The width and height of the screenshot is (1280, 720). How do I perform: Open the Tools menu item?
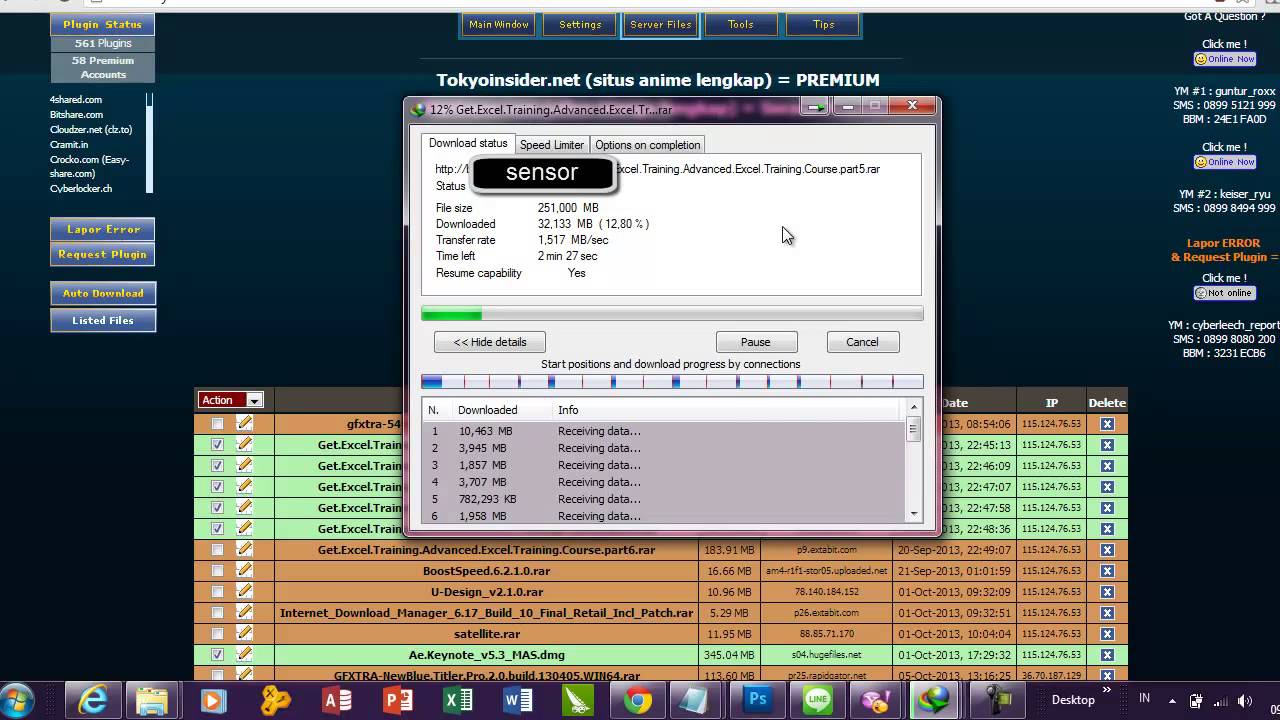741,25
